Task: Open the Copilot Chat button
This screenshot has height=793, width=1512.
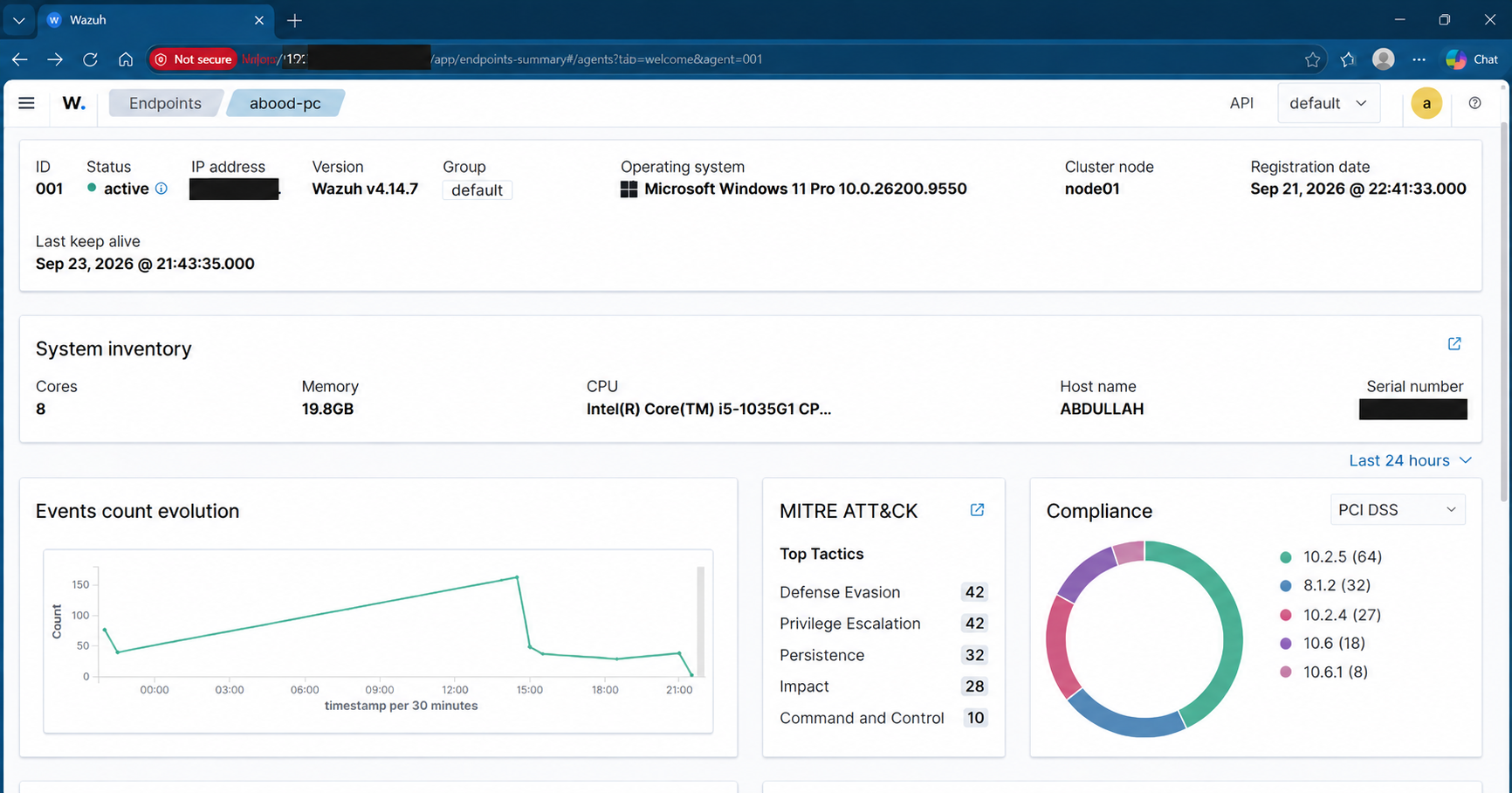Action: tap(1473, 59)
